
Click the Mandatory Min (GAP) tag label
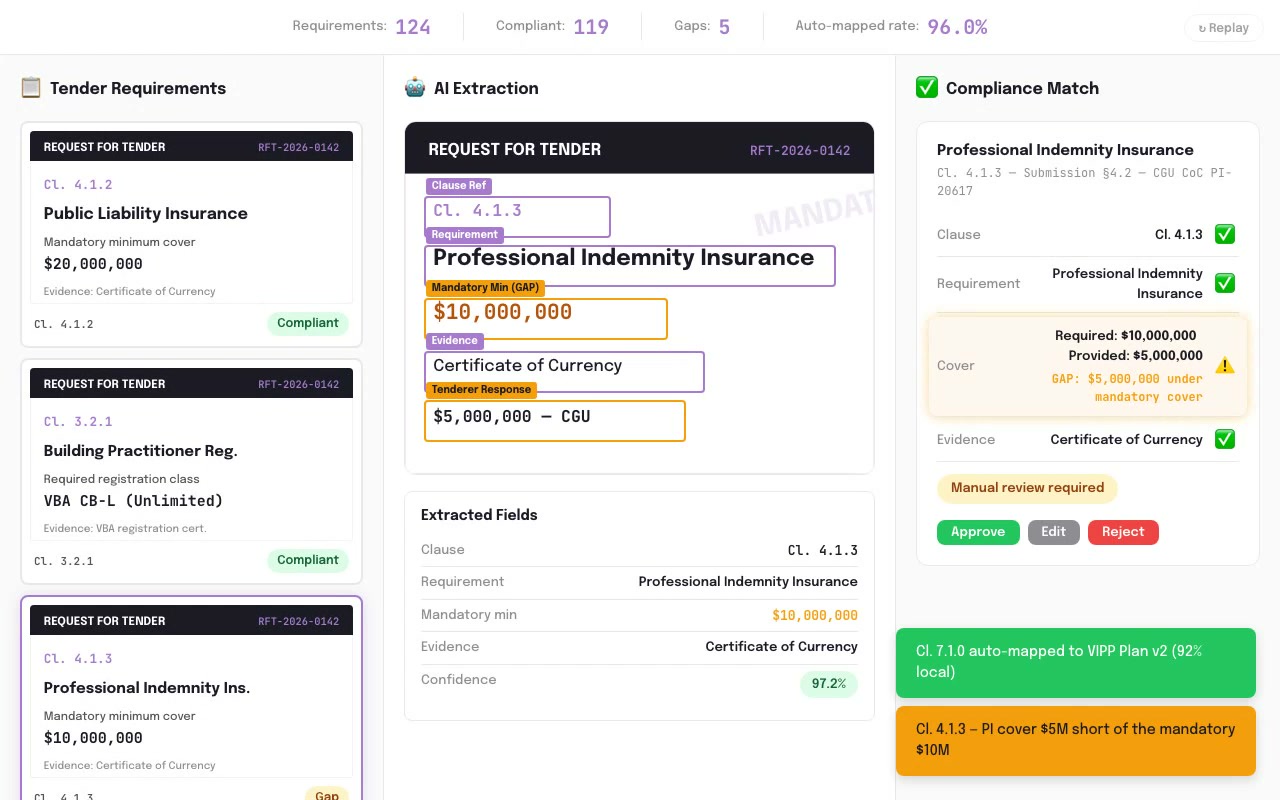tap(485, 288)
